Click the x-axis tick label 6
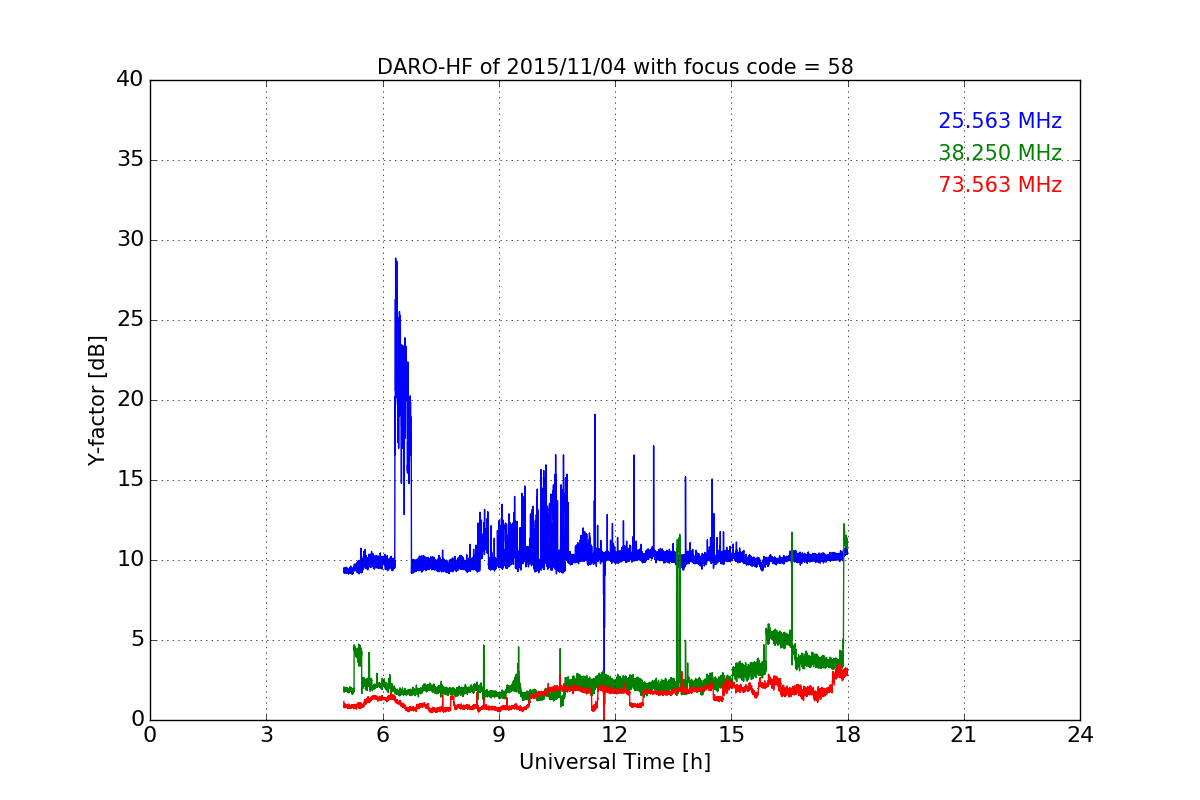The image size is (1200, 800). coord(383,735)
